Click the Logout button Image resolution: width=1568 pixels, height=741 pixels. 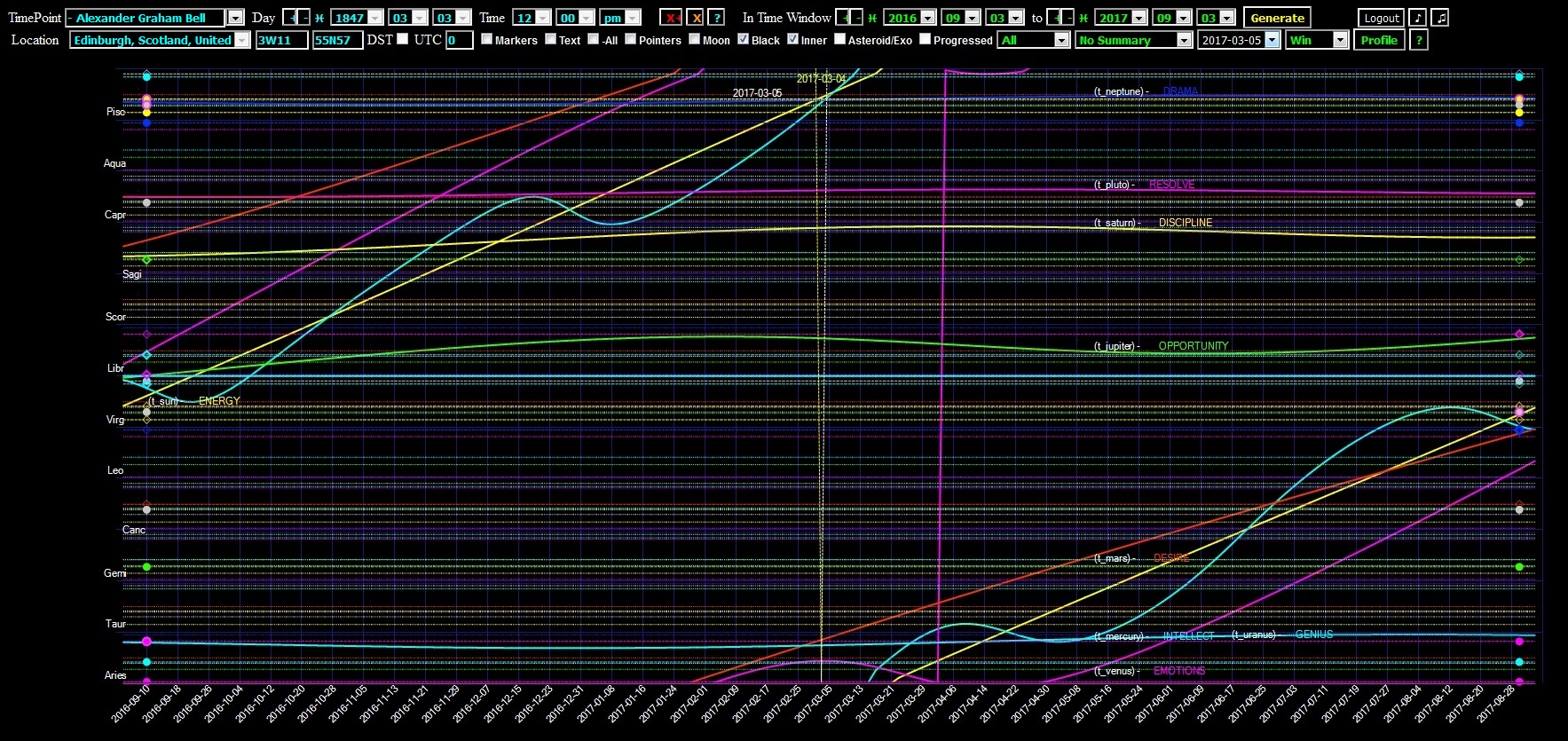coord(1381,18)
